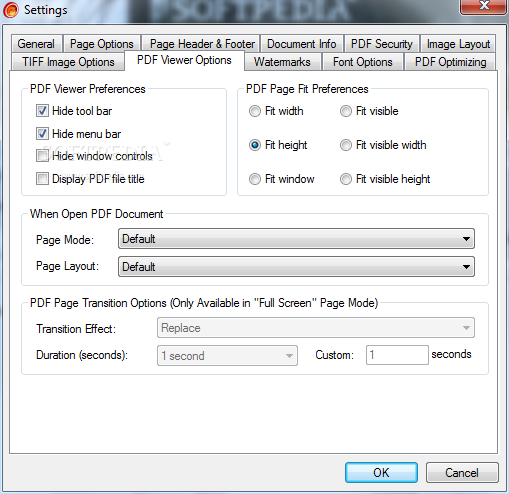Uncheck the Hide tool bar checkbox
The width and height of the screenshot is (509, 494).
[42, 111]
